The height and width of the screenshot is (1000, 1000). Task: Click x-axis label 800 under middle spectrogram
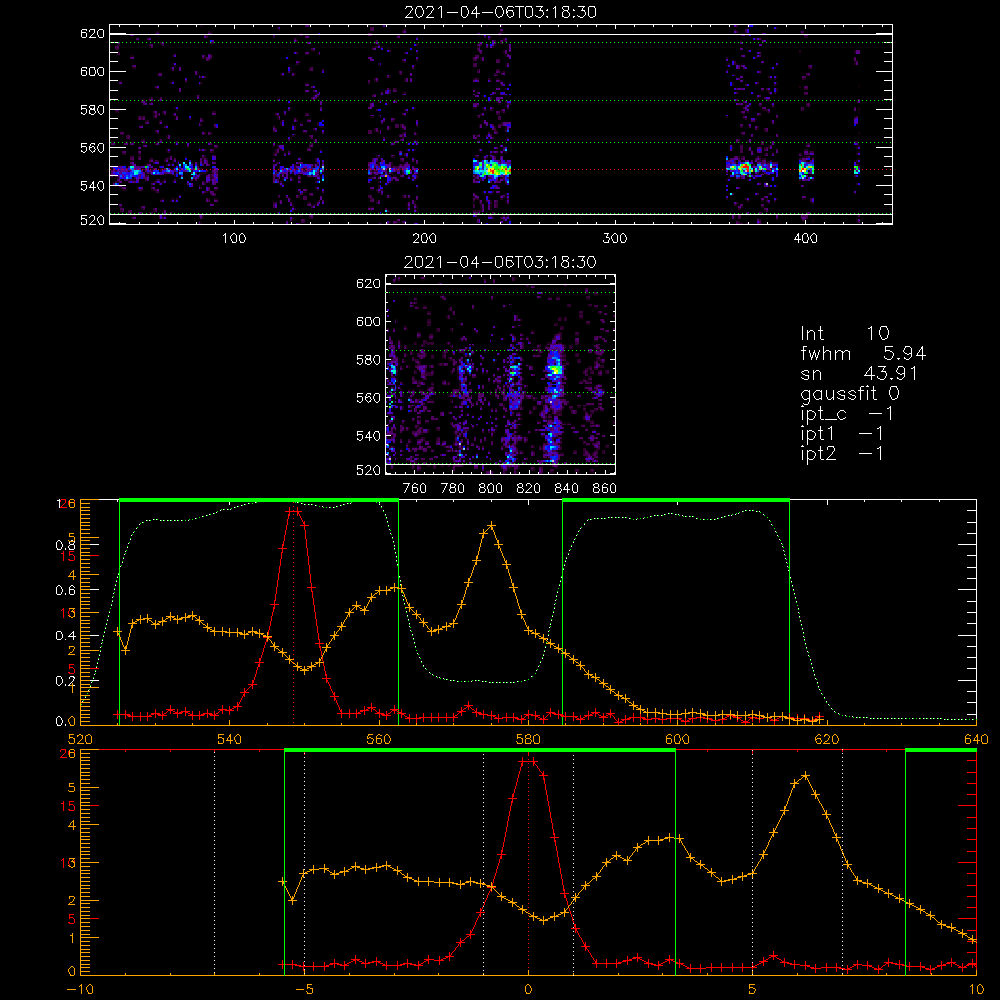click(x=490, y=489)
